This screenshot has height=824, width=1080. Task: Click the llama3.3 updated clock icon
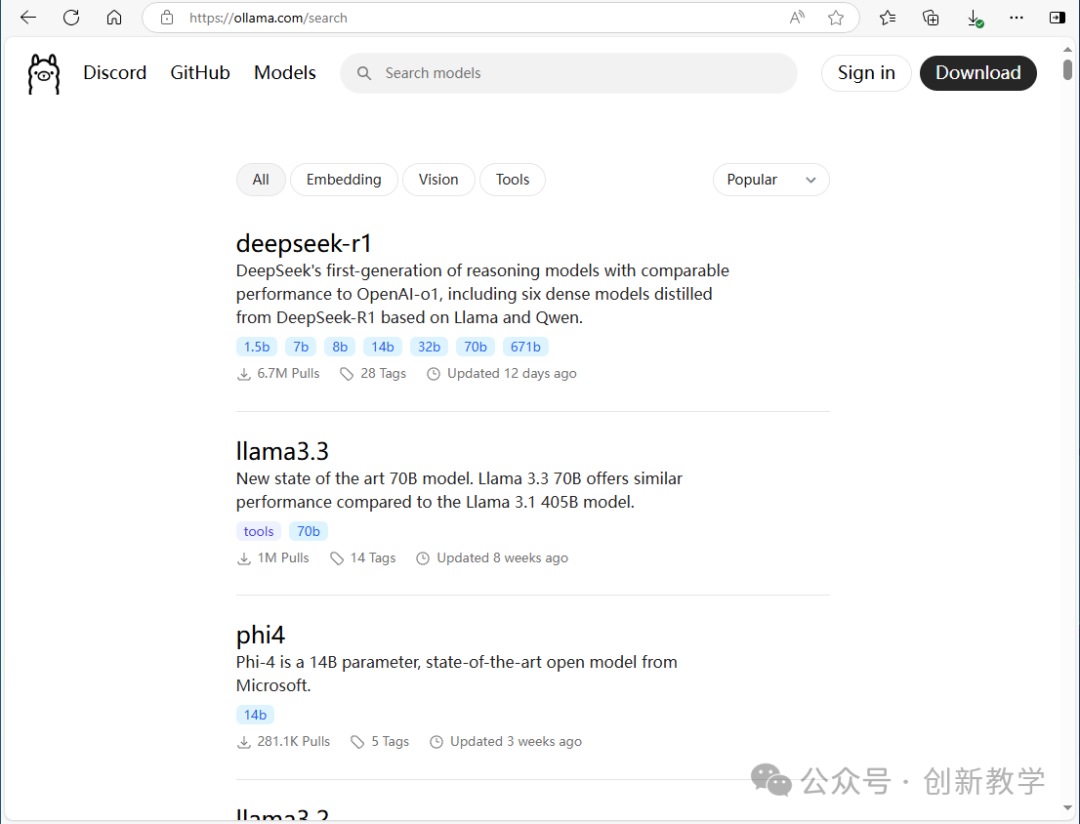(x=423, y=559)
